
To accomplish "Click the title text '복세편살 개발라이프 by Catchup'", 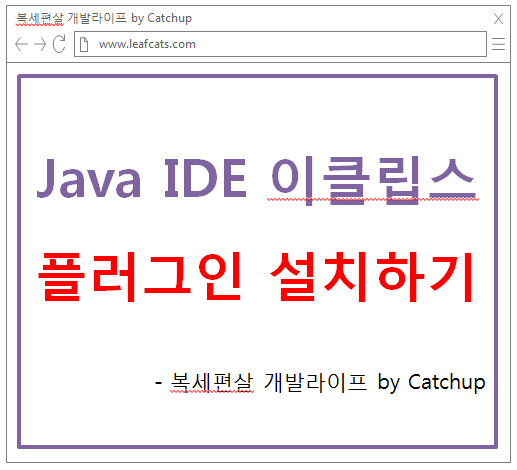I will pyautogui.click(x=104, y=18).
